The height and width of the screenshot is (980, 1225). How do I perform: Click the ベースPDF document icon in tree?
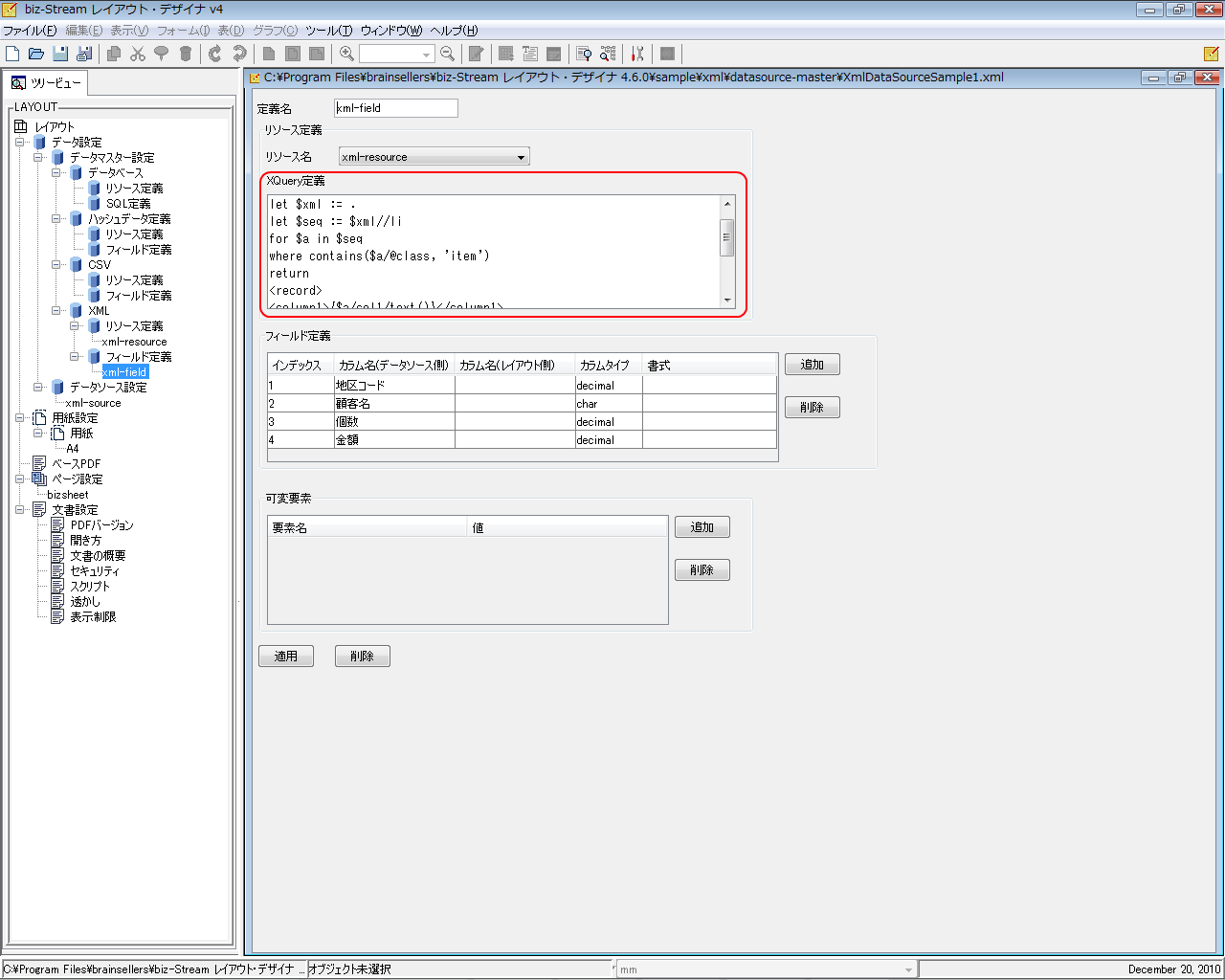coord(39,463)
